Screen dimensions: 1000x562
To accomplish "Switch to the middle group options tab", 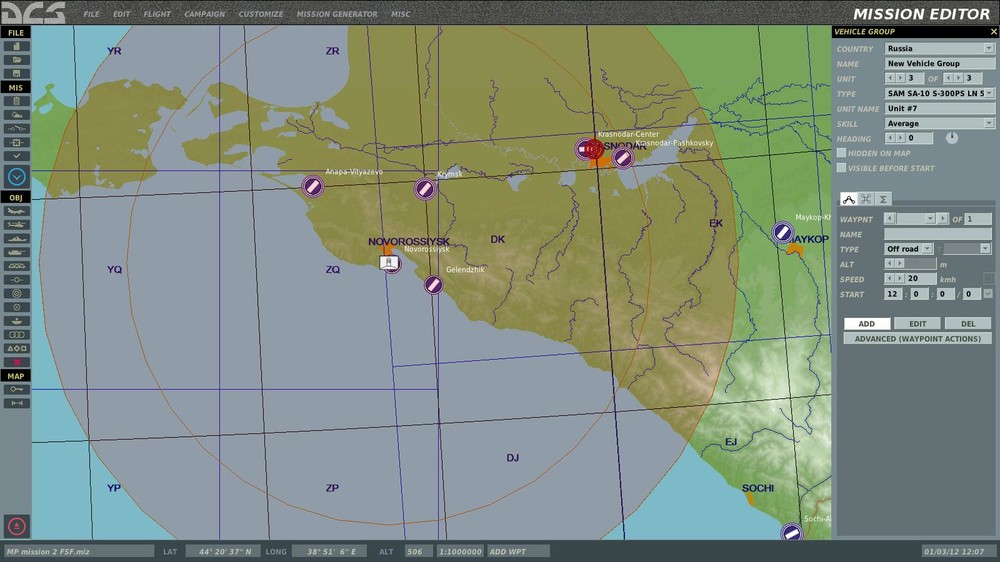I will click(866, 199).
